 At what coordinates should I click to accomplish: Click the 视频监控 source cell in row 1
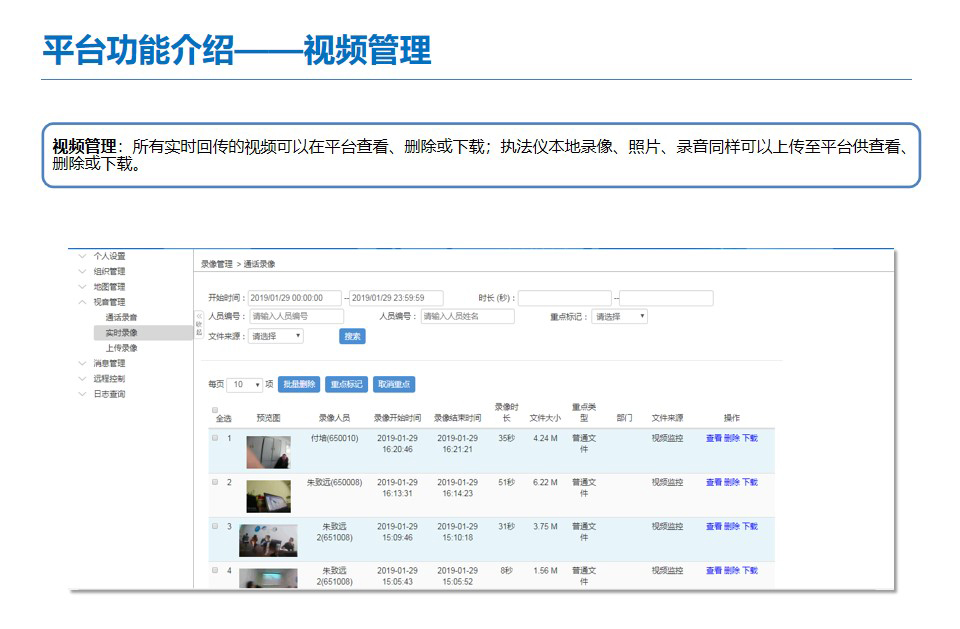click(667, 439)
